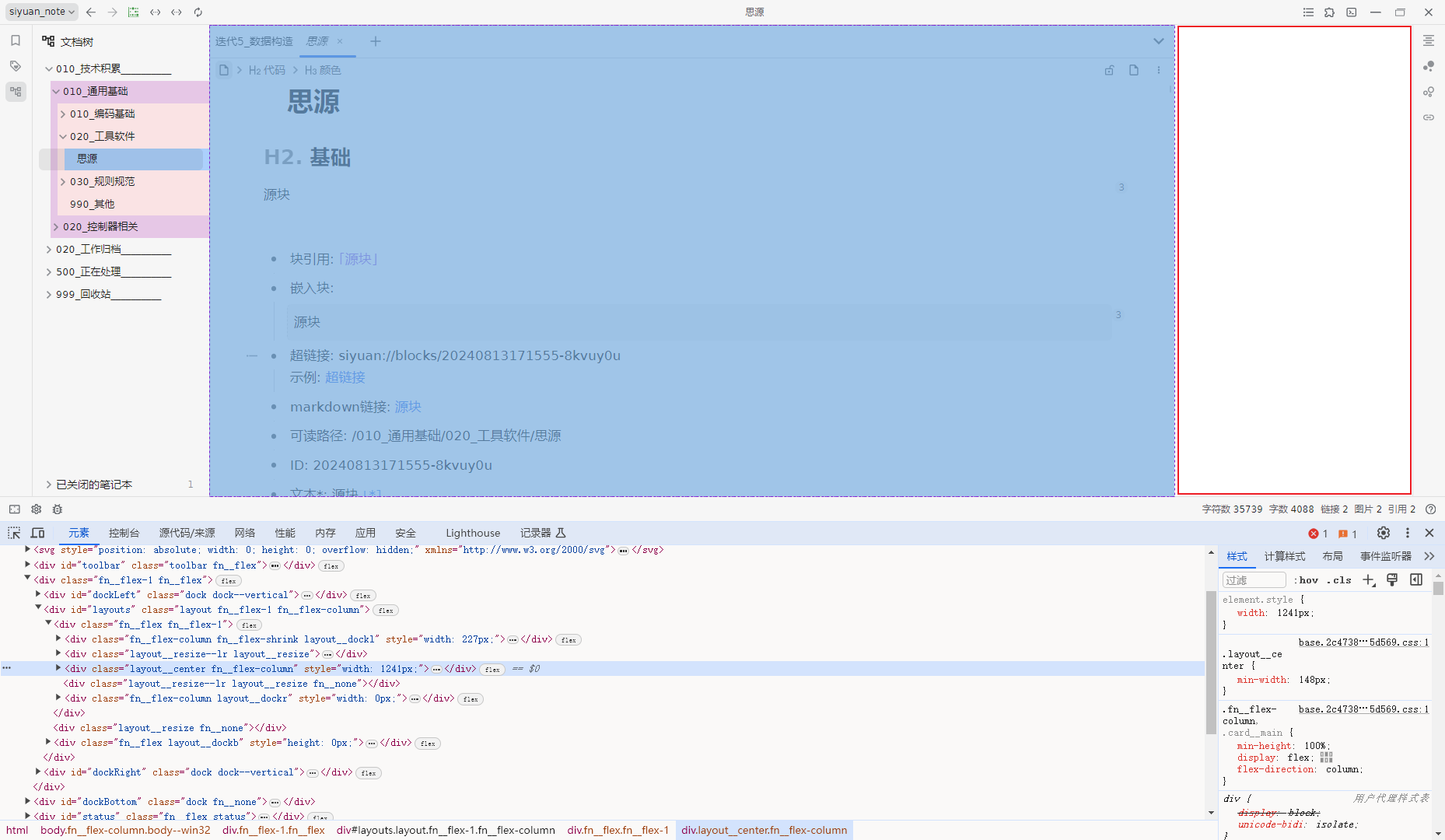Activate the DevTools element inspector picker
This screenshot has width=1445, height=840.
tap(14, 533)
